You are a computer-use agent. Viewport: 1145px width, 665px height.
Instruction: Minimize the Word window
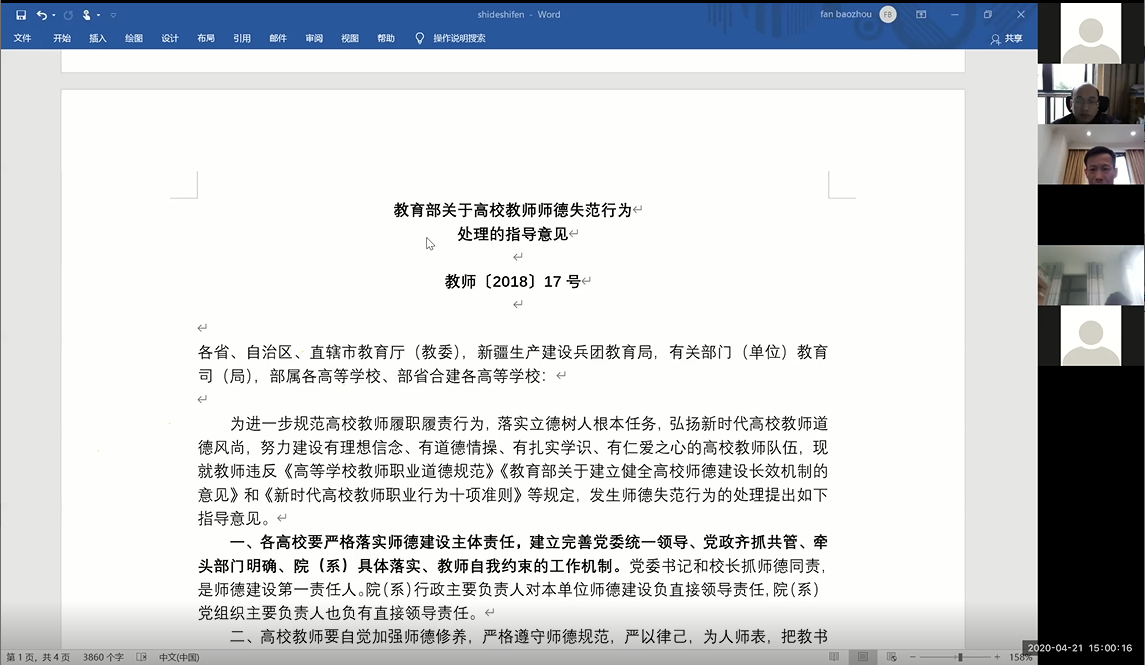tap(954, 14)
